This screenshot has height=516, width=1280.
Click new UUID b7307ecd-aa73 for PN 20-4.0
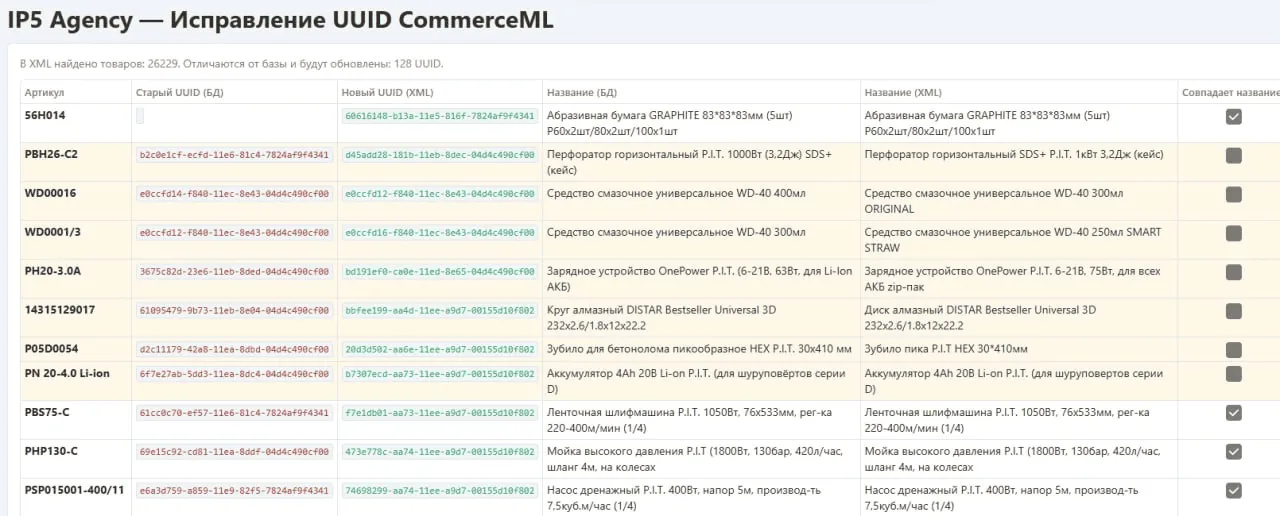[440, 375]
